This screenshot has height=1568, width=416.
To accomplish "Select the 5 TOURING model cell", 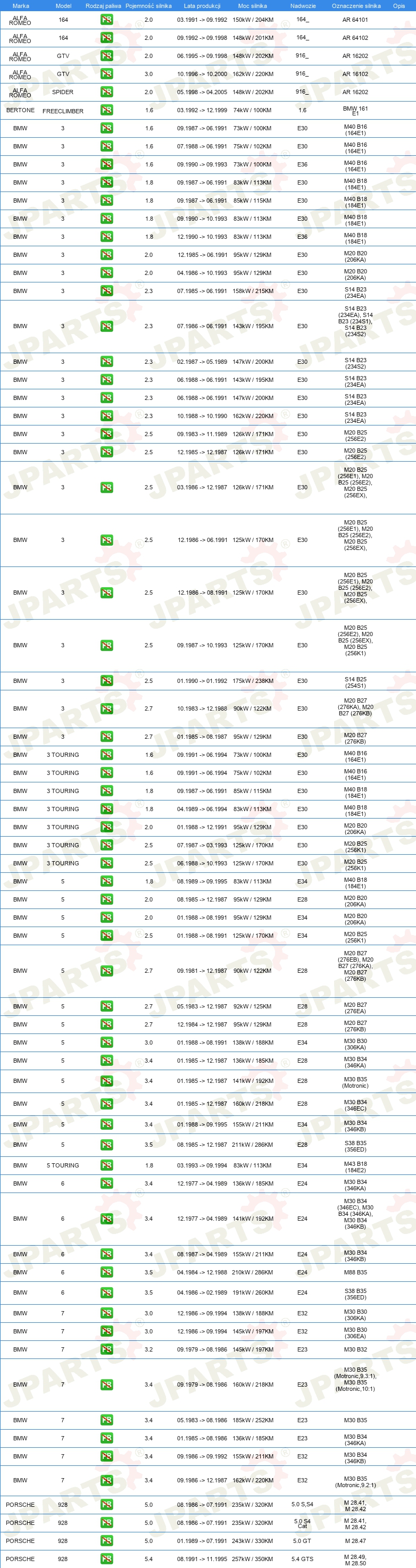I will [x=63, y=1165].
